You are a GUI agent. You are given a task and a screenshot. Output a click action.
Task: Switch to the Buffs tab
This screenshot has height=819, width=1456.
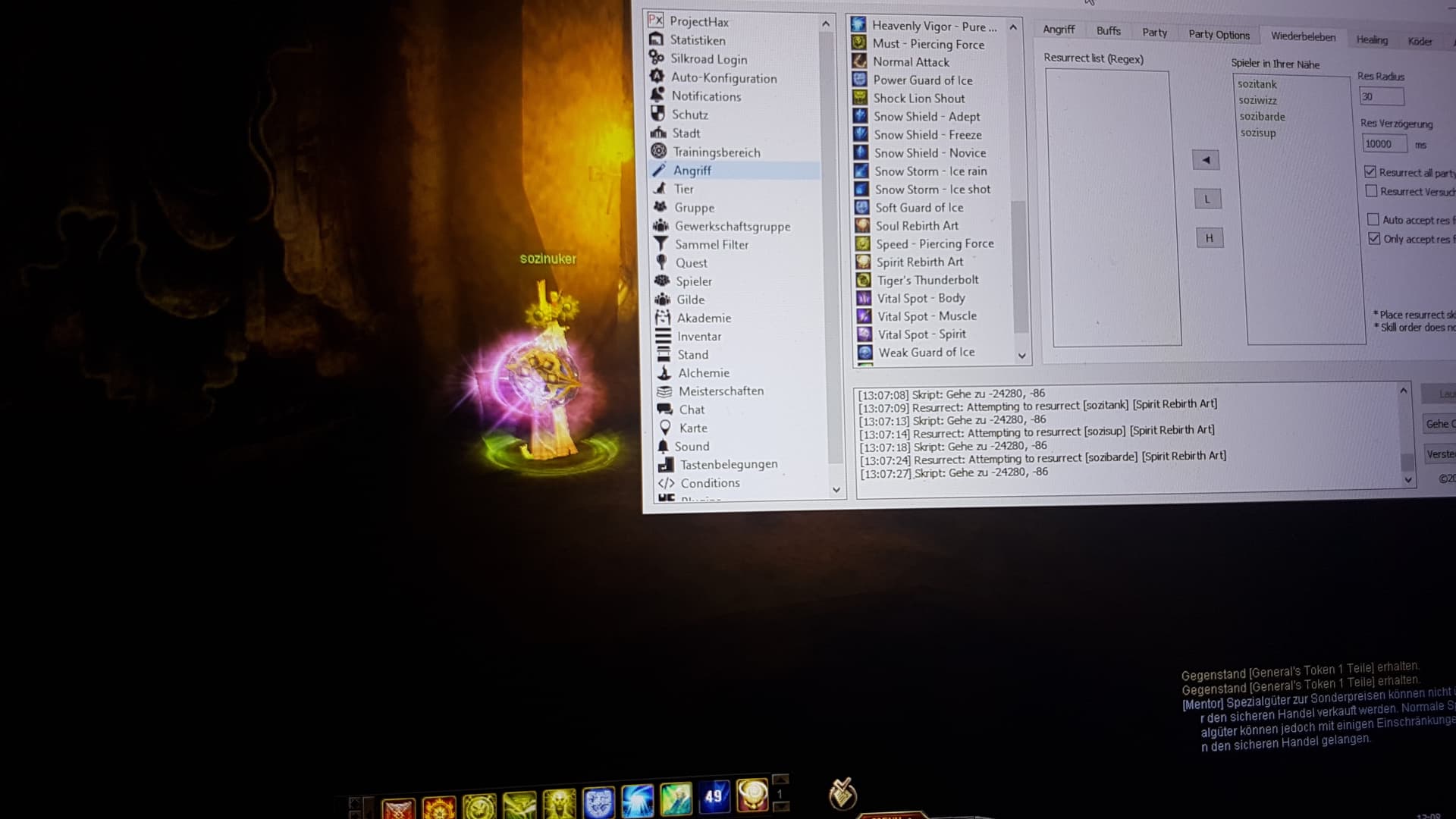1108,30
